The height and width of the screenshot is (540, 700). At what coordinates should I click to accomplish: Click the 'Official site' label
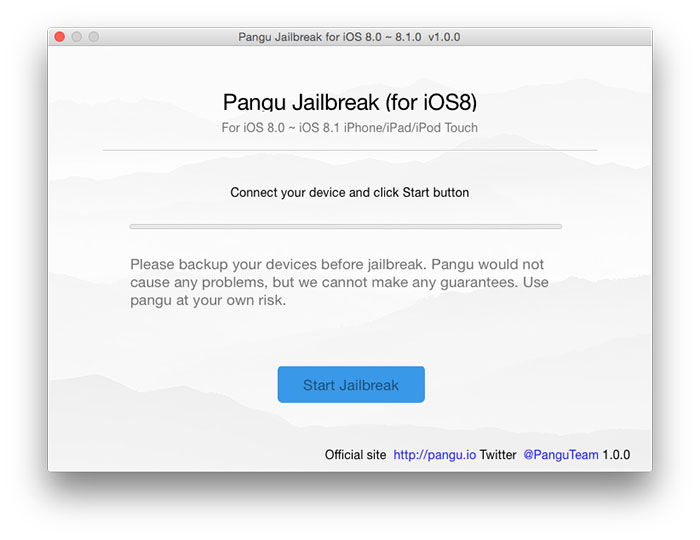355,455
